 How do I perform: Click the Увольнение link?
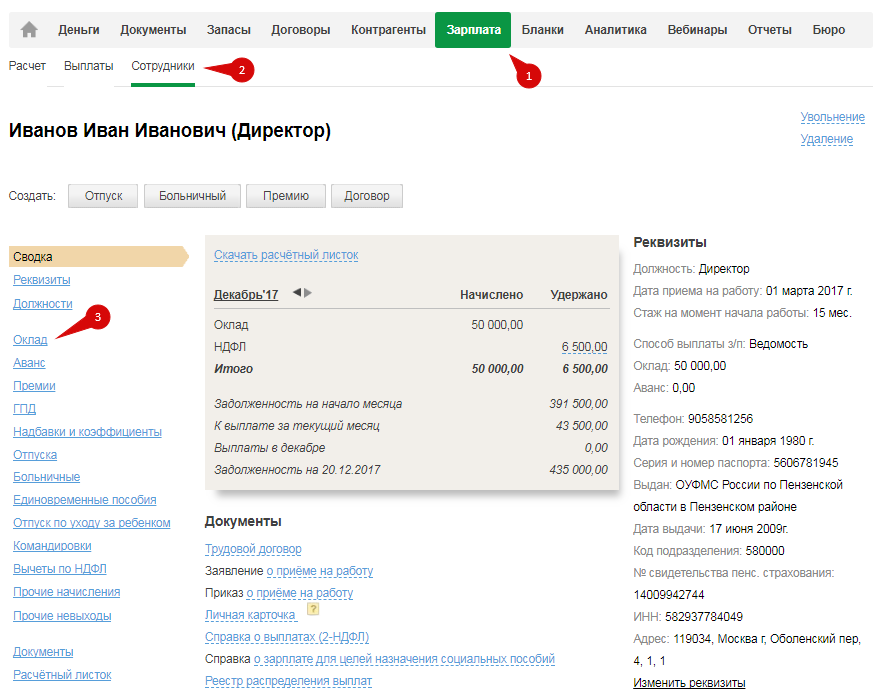click(832, 117)
